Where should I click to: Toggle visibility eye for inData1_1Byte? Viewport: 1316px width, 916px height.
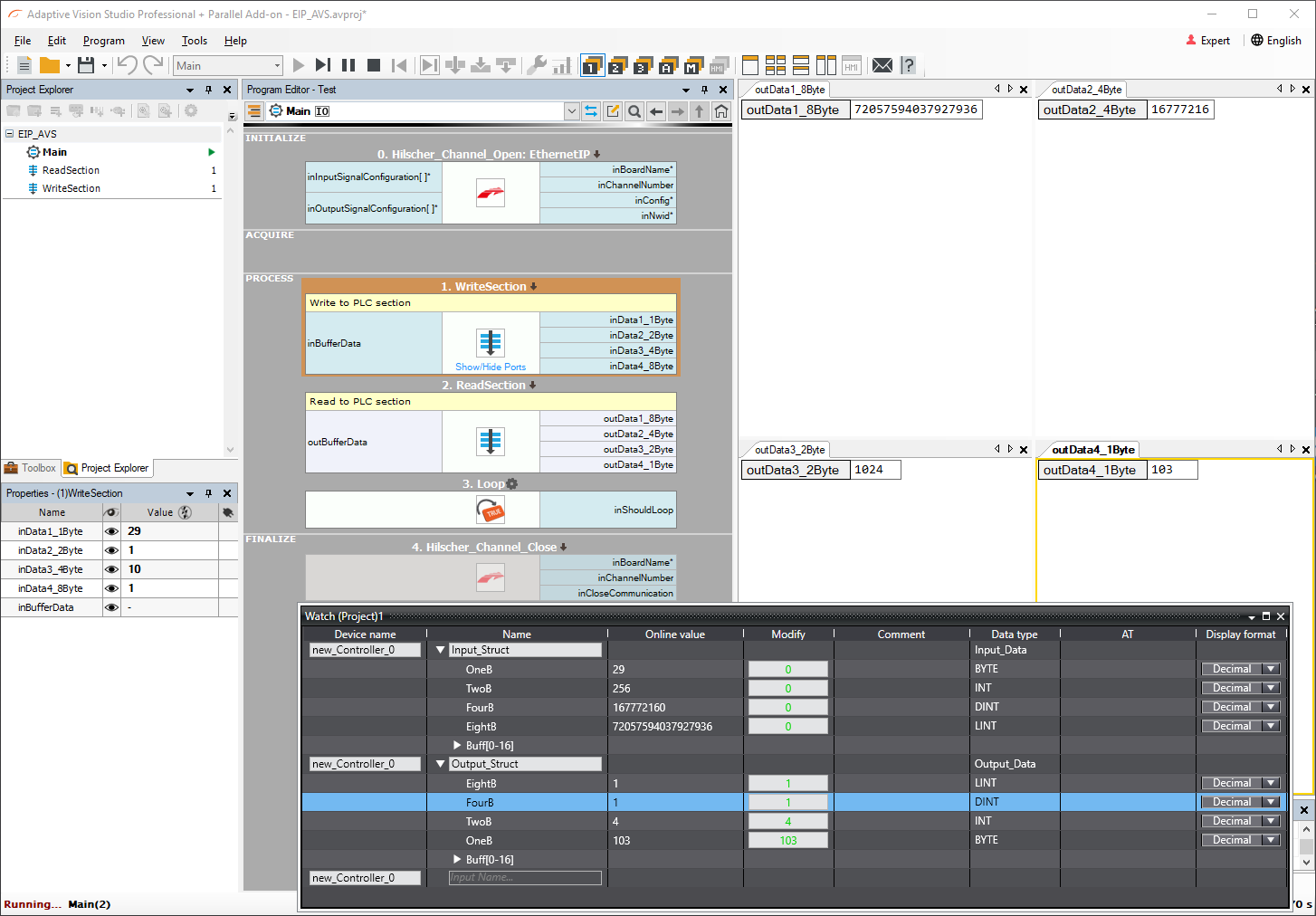111,531
